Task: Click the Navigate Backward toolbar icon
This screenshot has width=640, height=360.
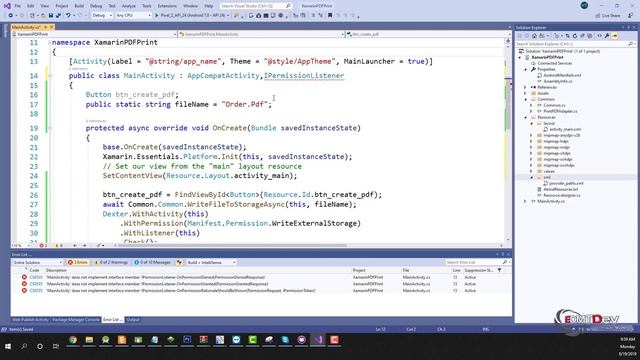Action: [11, 16]
